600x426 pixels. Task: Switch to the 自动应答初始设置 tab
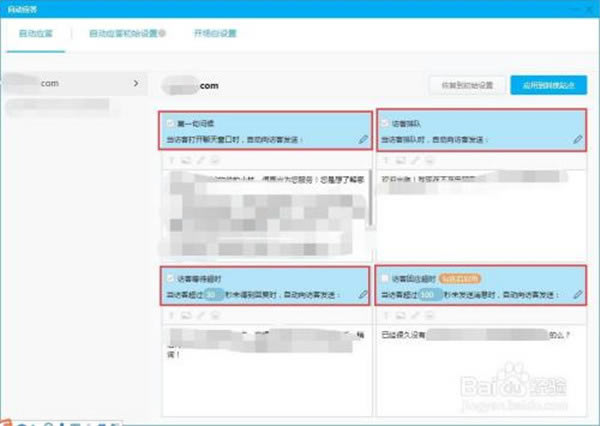click(127, 32)
